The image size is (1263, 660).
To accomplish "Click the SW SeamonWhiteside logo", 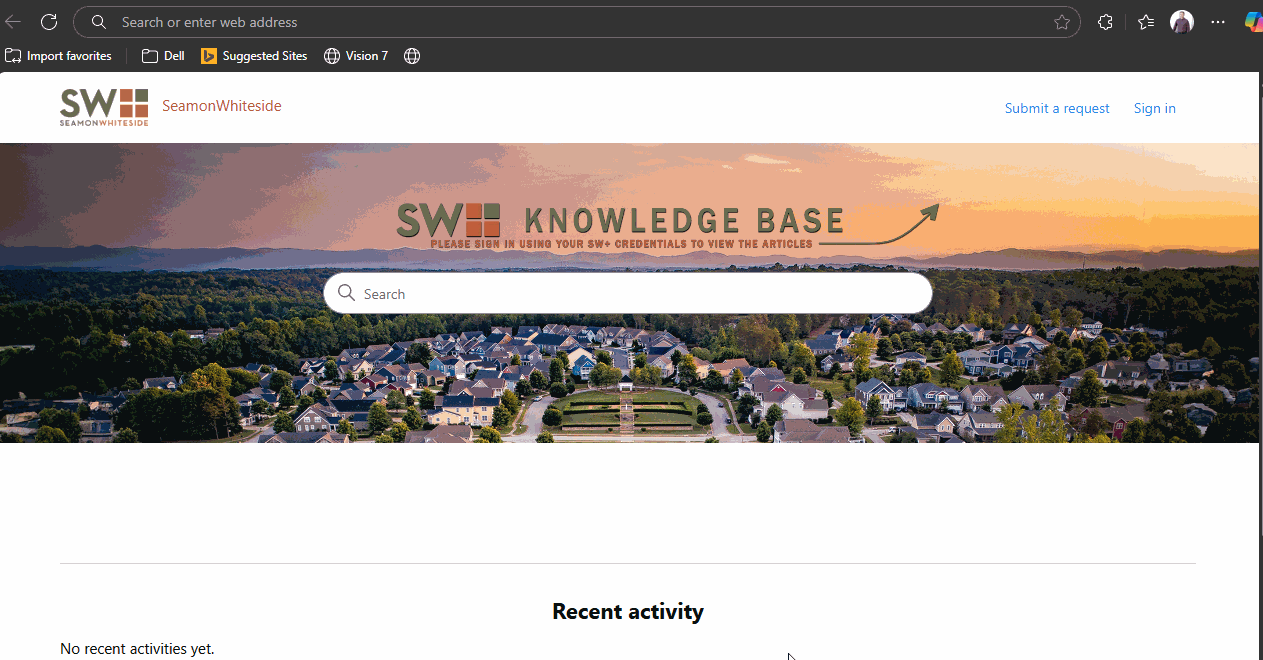I will [x=104, y=107].
